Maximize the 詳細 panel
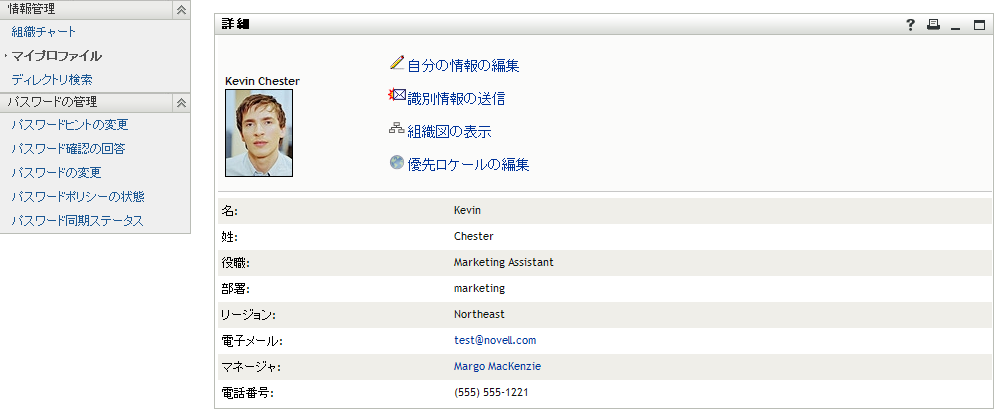Screen dimensions: 998x412 click(x=979, y=25)
